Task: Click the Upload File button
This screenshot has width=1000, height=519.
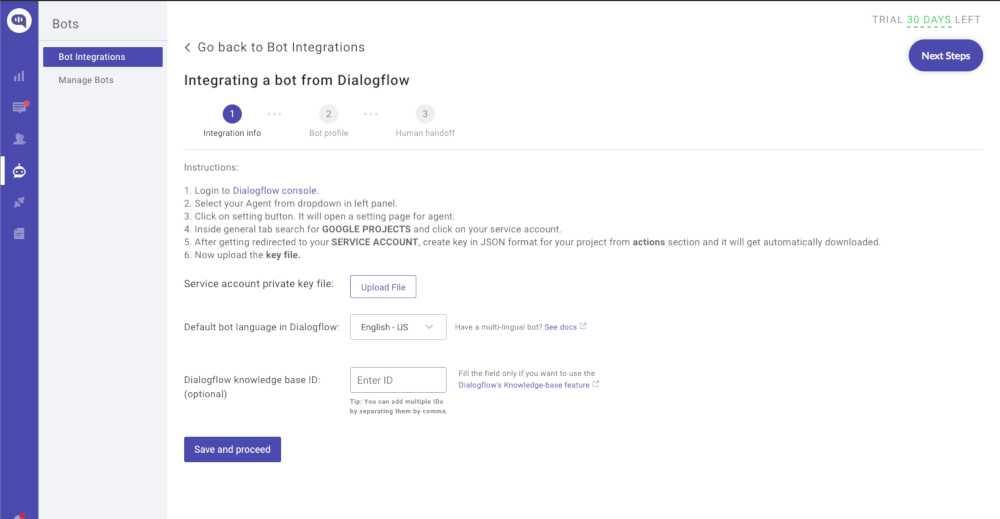Action: click(383, 287)
